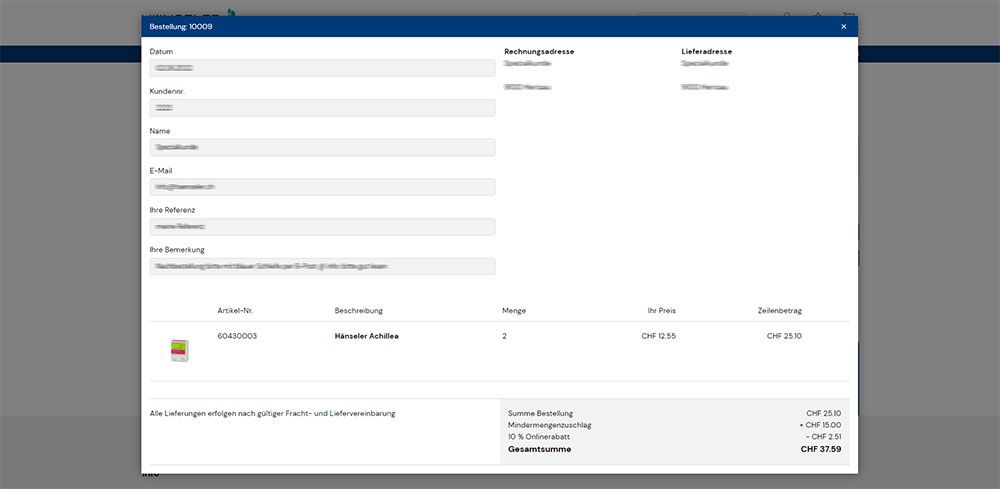Screen dimensions: 1000x489
Task: Select article number 60430003
Action: coord(237,336)
